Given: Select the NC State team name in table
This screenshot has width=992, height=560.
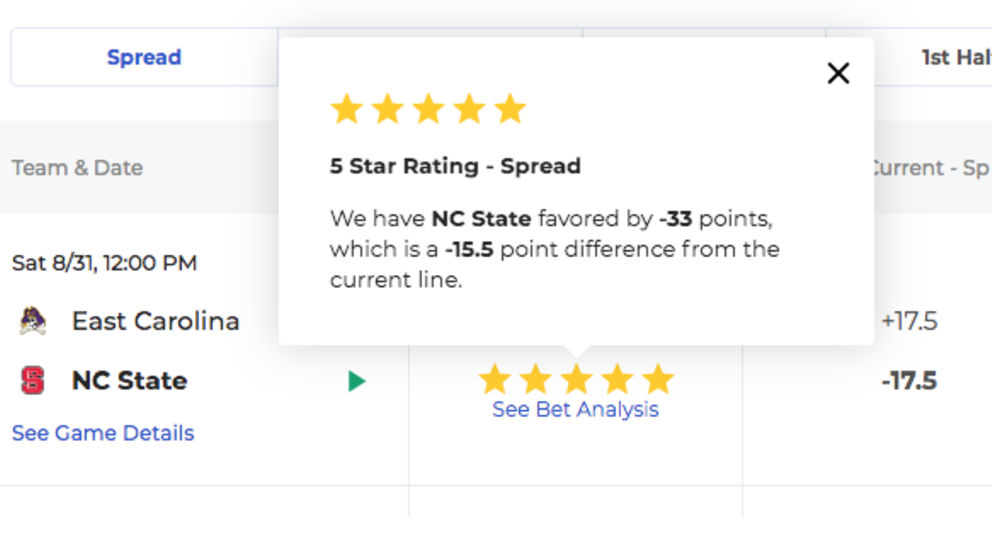Looking at the screenshot, I should (130, 380).
